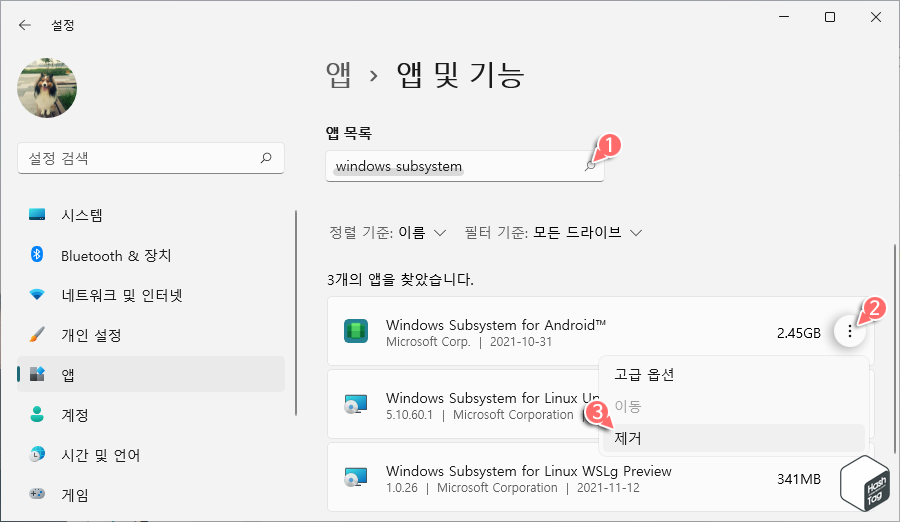Click the 341MB size value
The height and width of the screenshot is (522, 900).
[799, 479]
